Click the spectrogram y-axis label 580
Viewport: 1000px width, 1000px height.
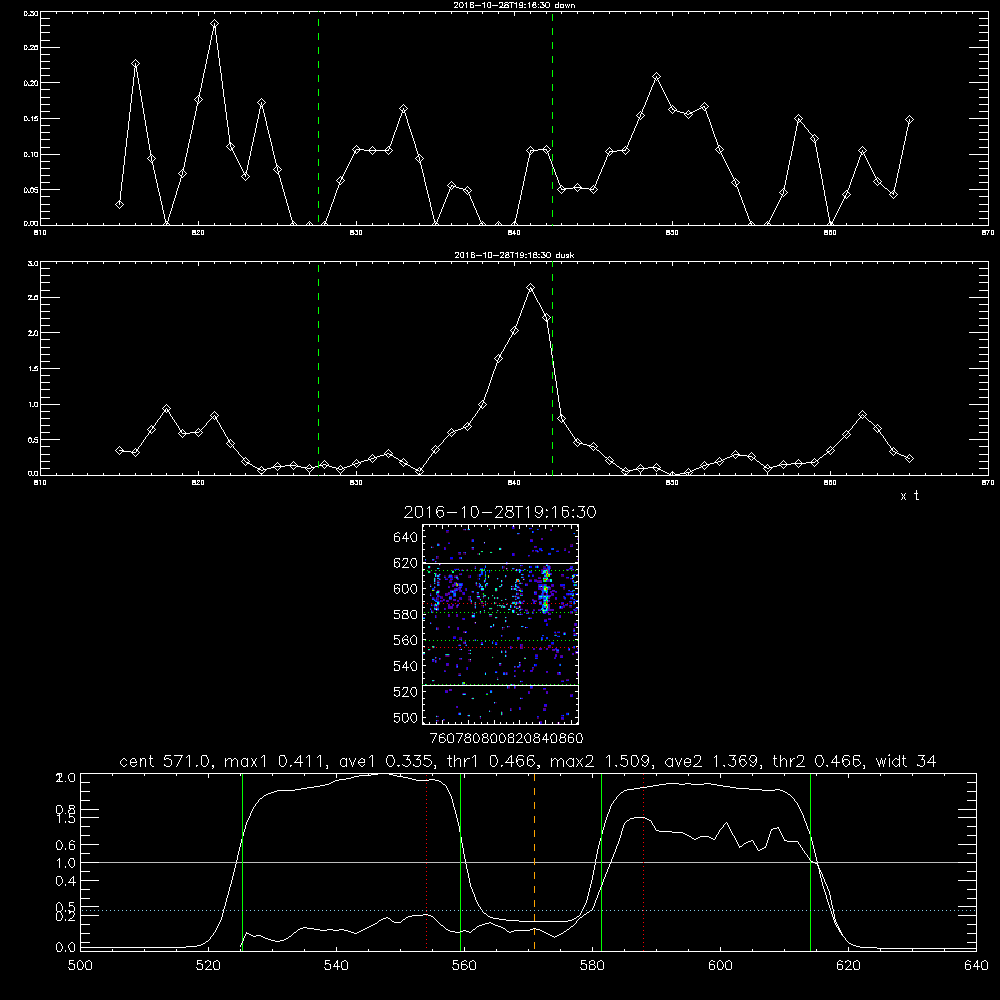pyautogui.click(x=405, y=615)
